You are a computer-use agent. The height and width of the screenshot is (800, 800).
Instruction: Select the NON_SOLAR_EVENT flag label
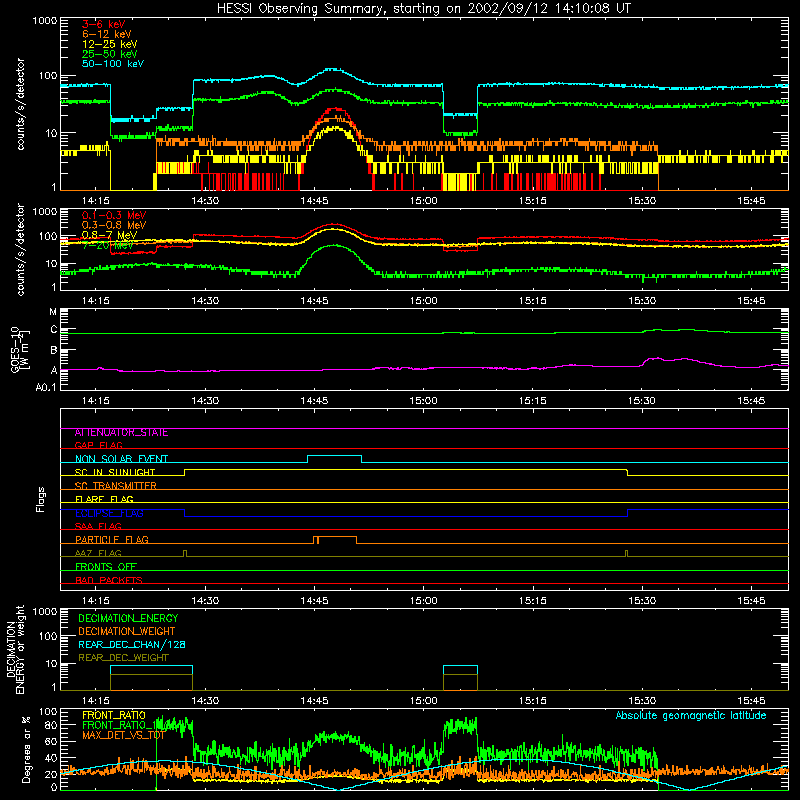point(121,459)
